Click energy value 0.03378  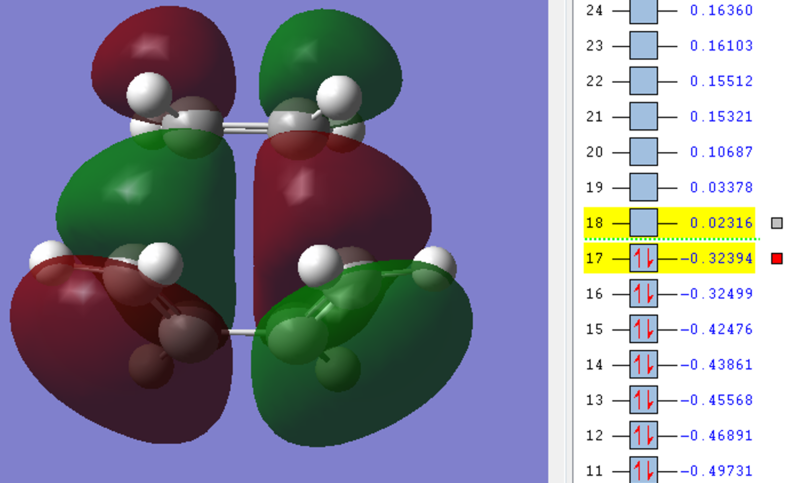pyautogui.click(x=721, y=188)
